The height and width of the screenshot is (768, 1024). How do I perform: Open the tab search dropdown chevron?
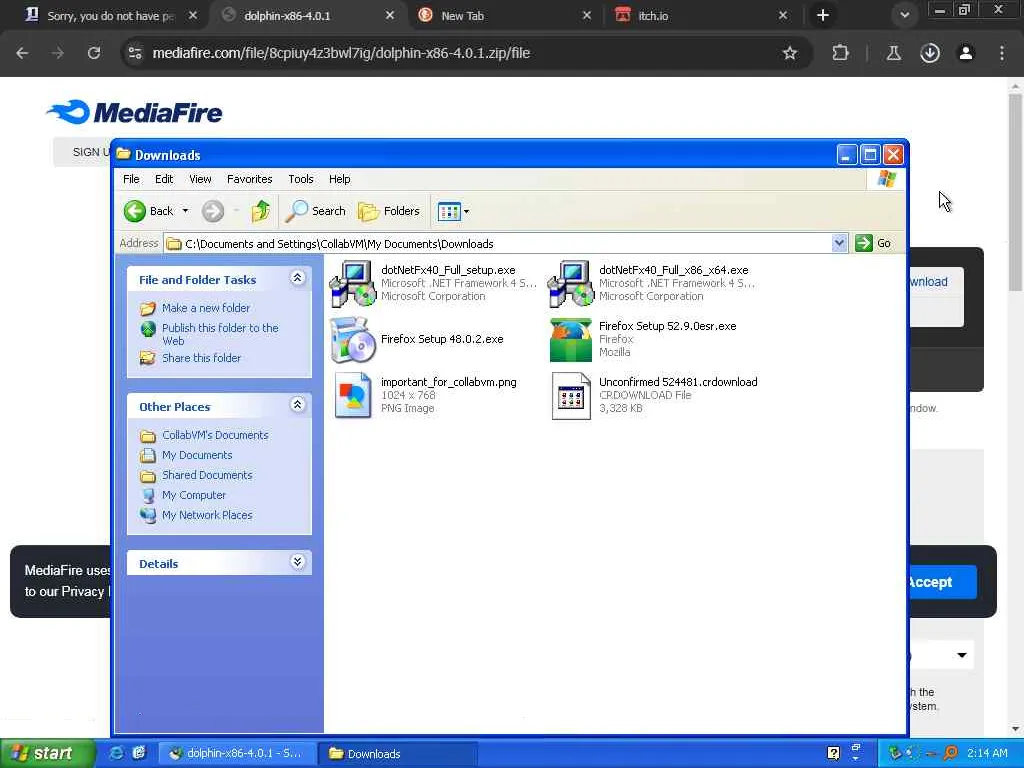coord(904,15)
